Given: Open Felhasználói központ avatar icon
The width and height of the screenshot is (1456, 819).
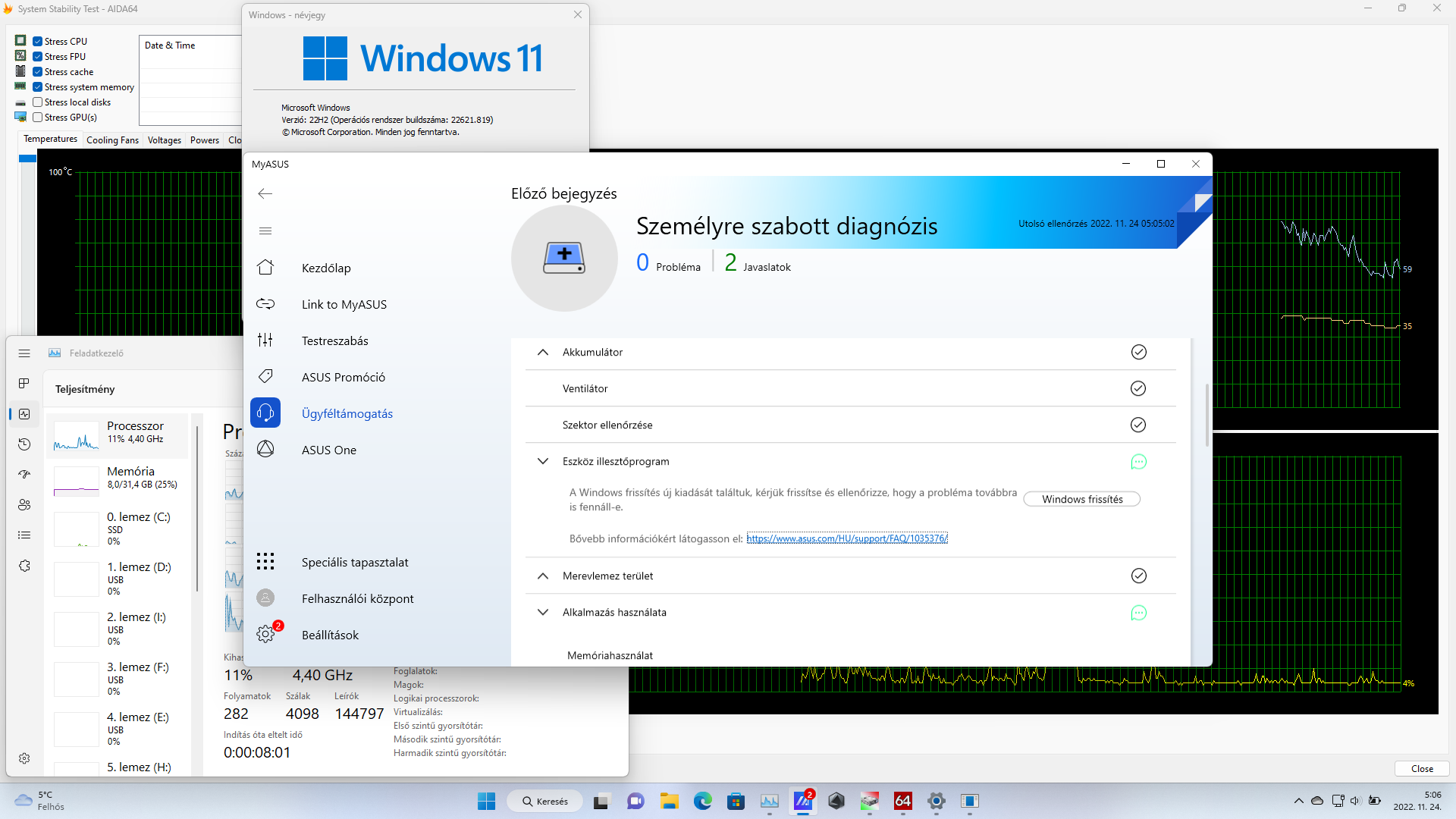Looking at the screenshot, I should 265,598.
